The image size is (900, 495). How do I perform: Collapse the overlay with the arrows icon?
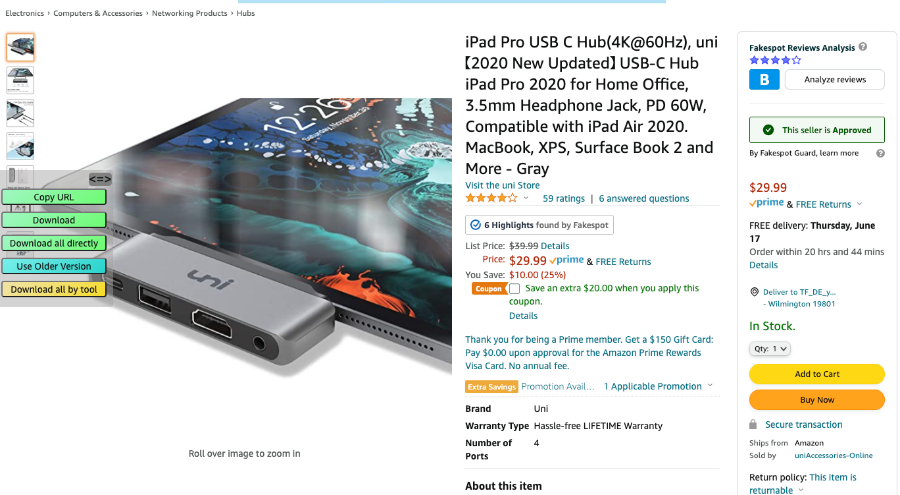100,179
